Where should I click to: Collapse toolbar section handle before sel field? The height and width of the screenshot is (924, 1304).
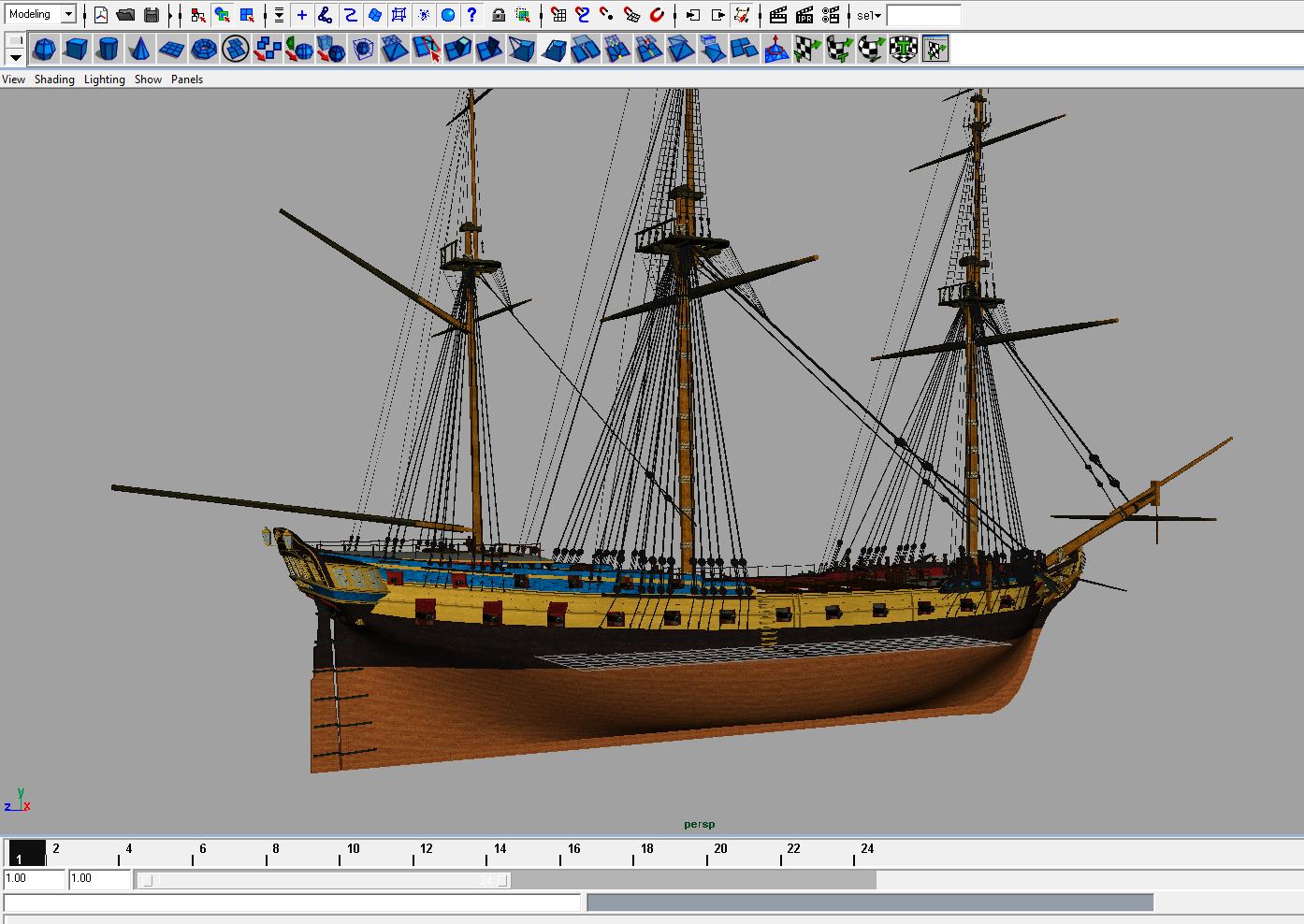[x=848, y=15]
